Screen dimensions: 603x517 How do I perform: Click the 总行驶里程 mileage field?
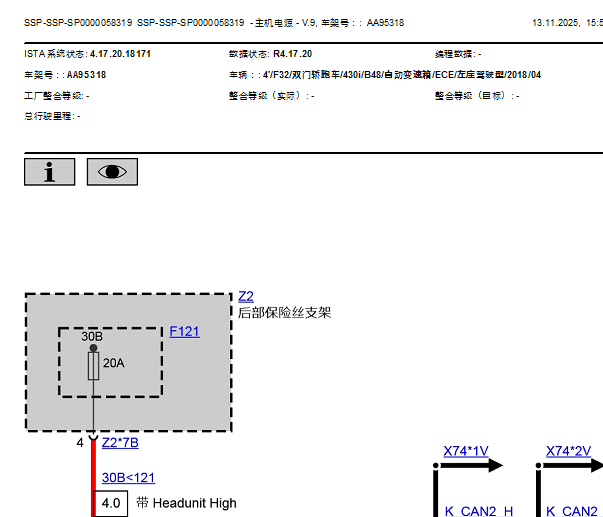click(52, 116)
